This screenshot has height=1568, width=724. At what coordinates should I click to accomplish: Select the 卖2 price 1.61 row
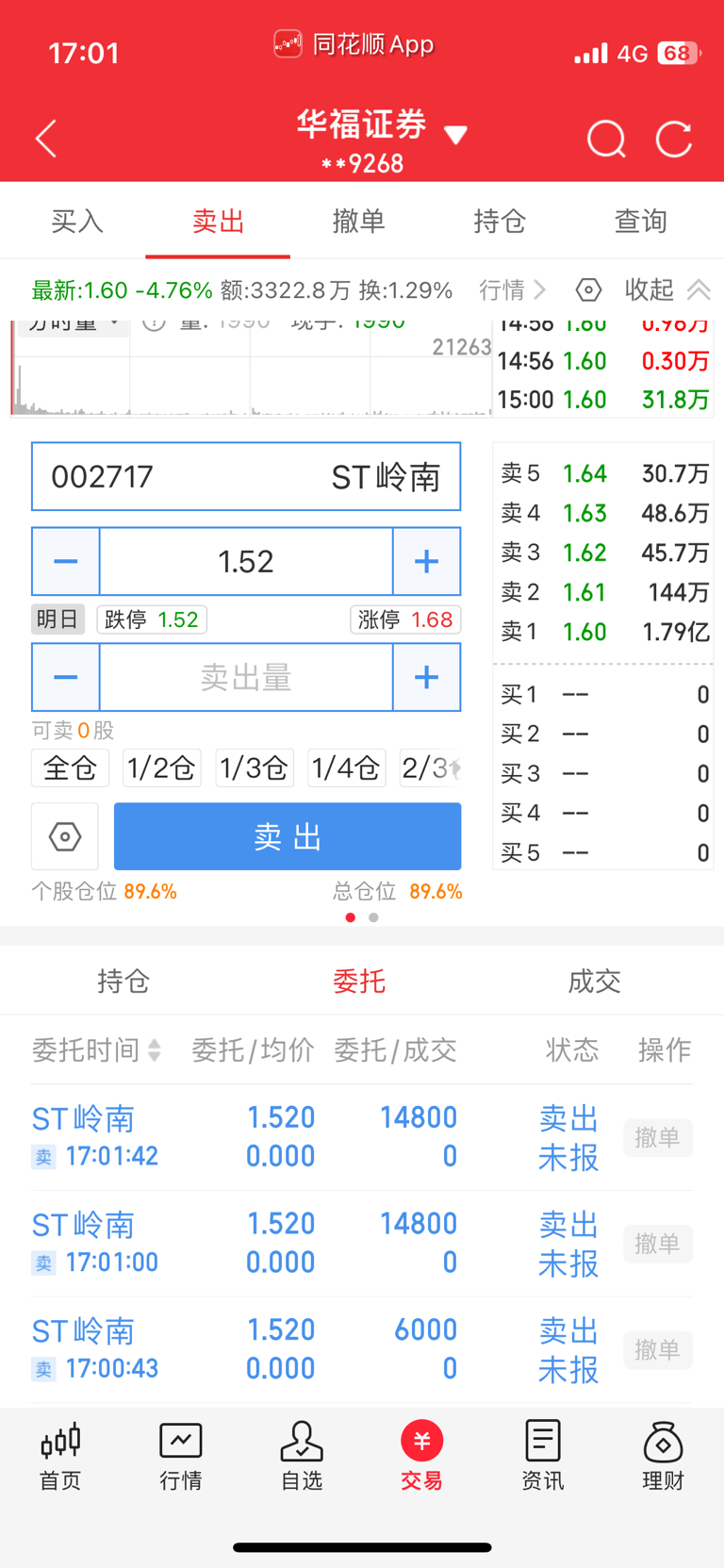click(x=603, y=592)
